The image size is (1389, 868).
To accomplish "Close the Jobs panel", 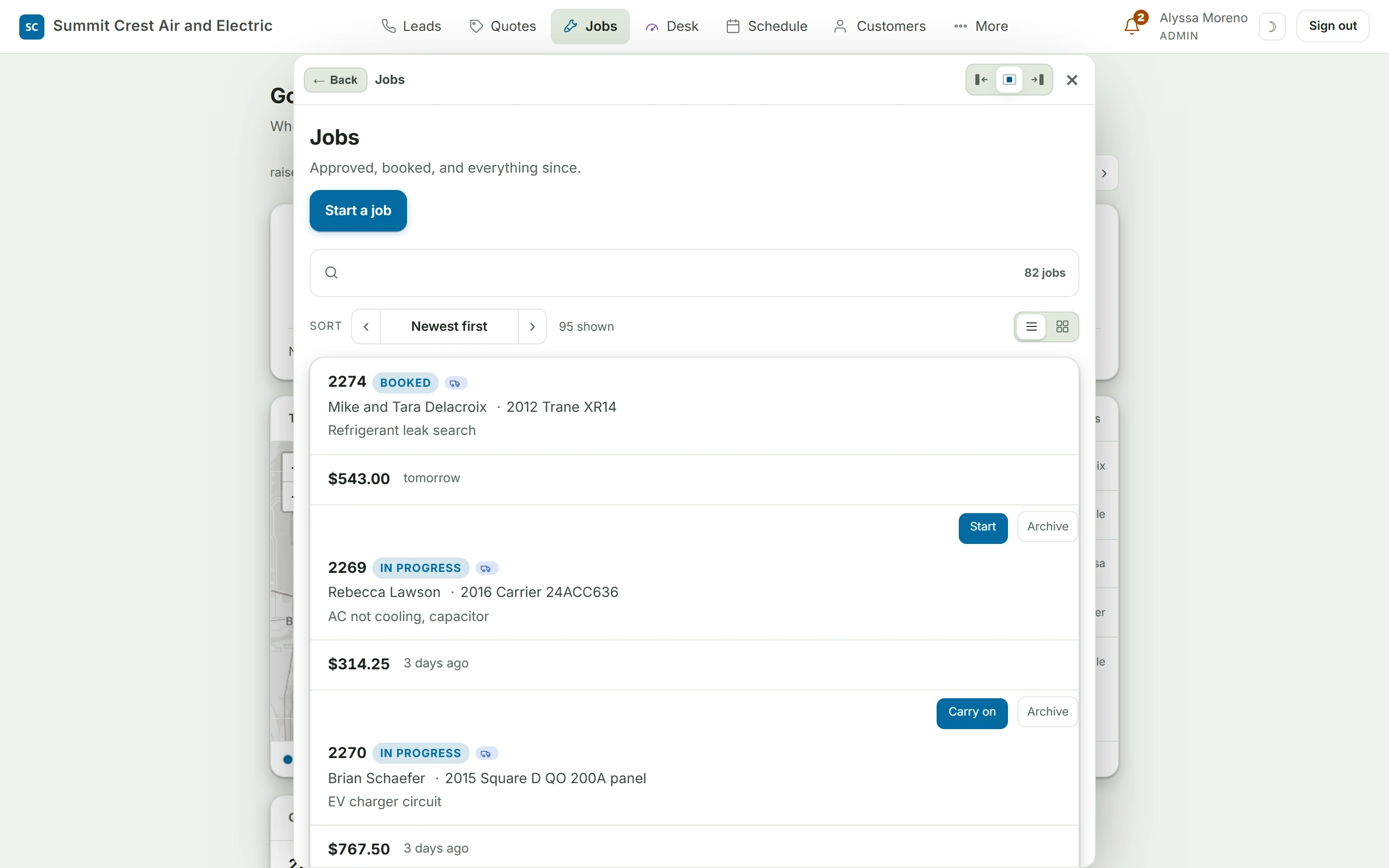I will [1072, 81].
